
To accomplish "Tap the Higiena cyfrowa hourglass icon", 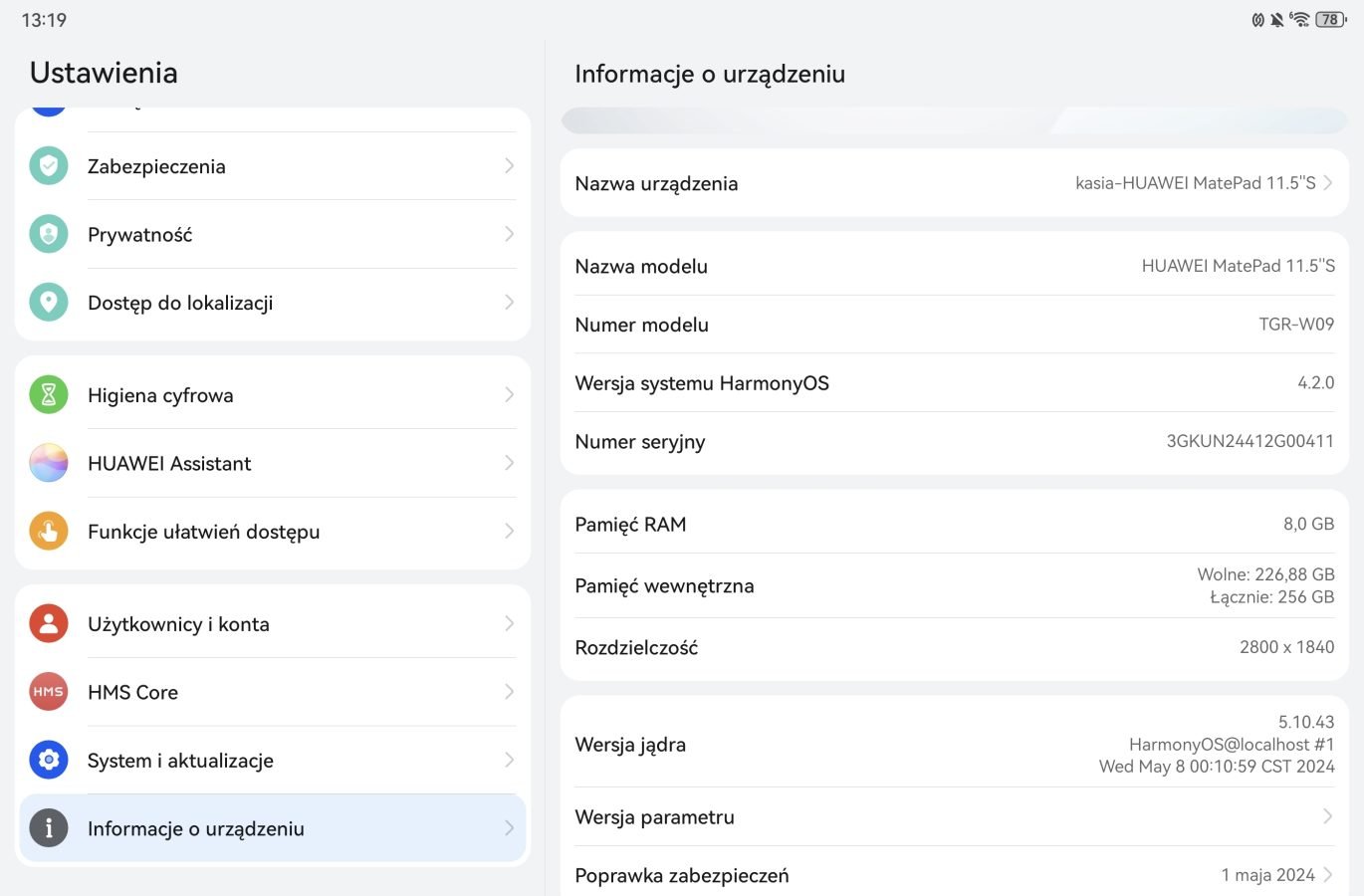I will click(49, 395).
